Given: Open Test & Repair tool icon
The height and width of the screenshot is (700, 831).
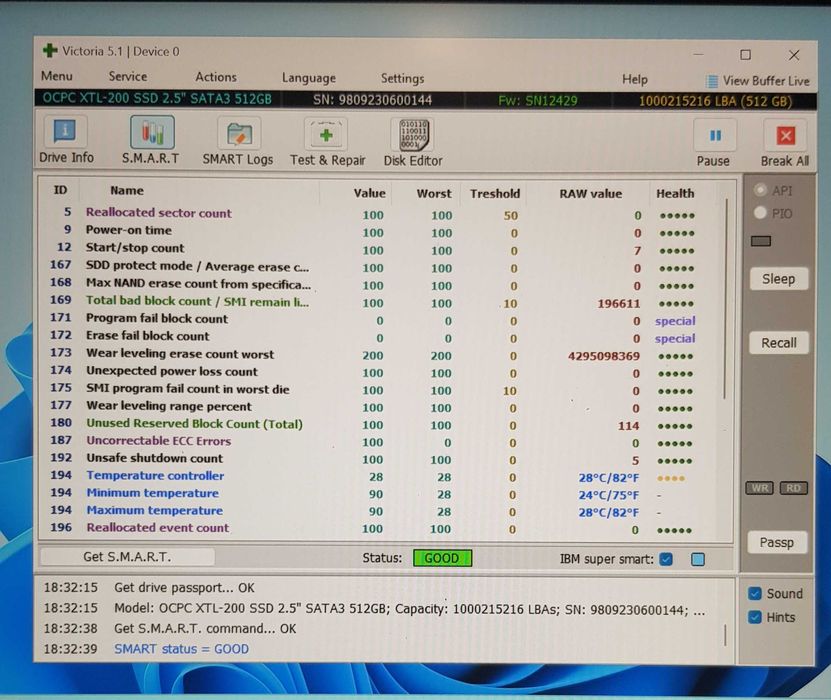Looking at the screenshot, I should (x=326, y=135).
